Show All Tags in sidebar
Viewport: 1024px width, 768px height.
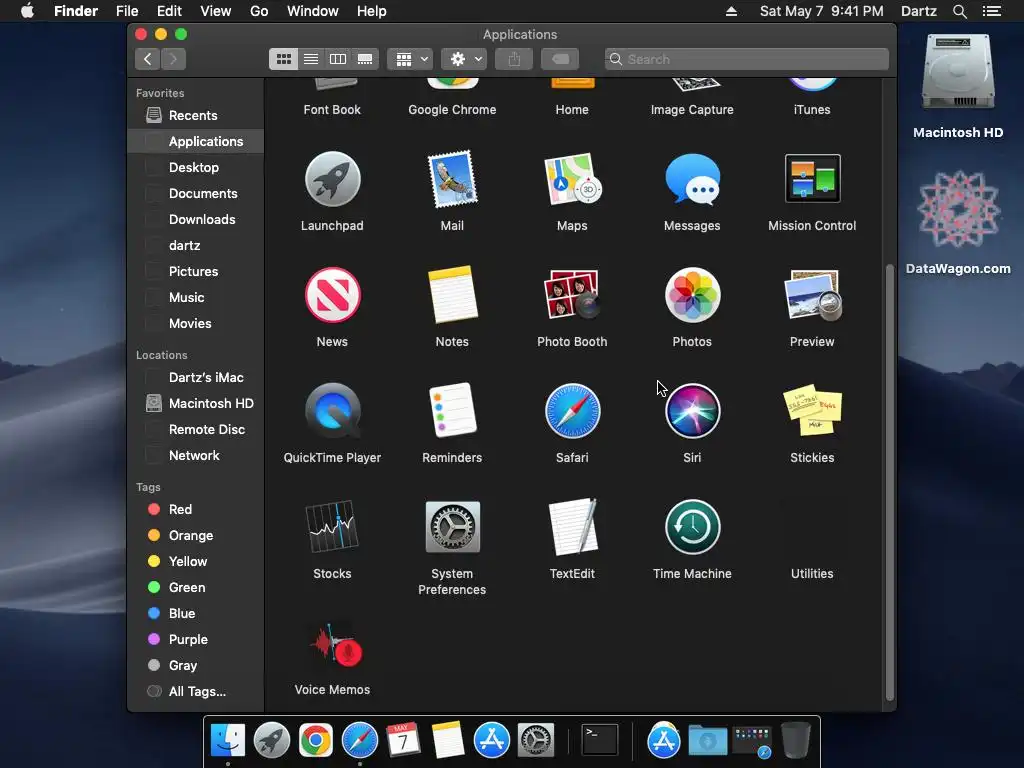[x=196, y=691]
